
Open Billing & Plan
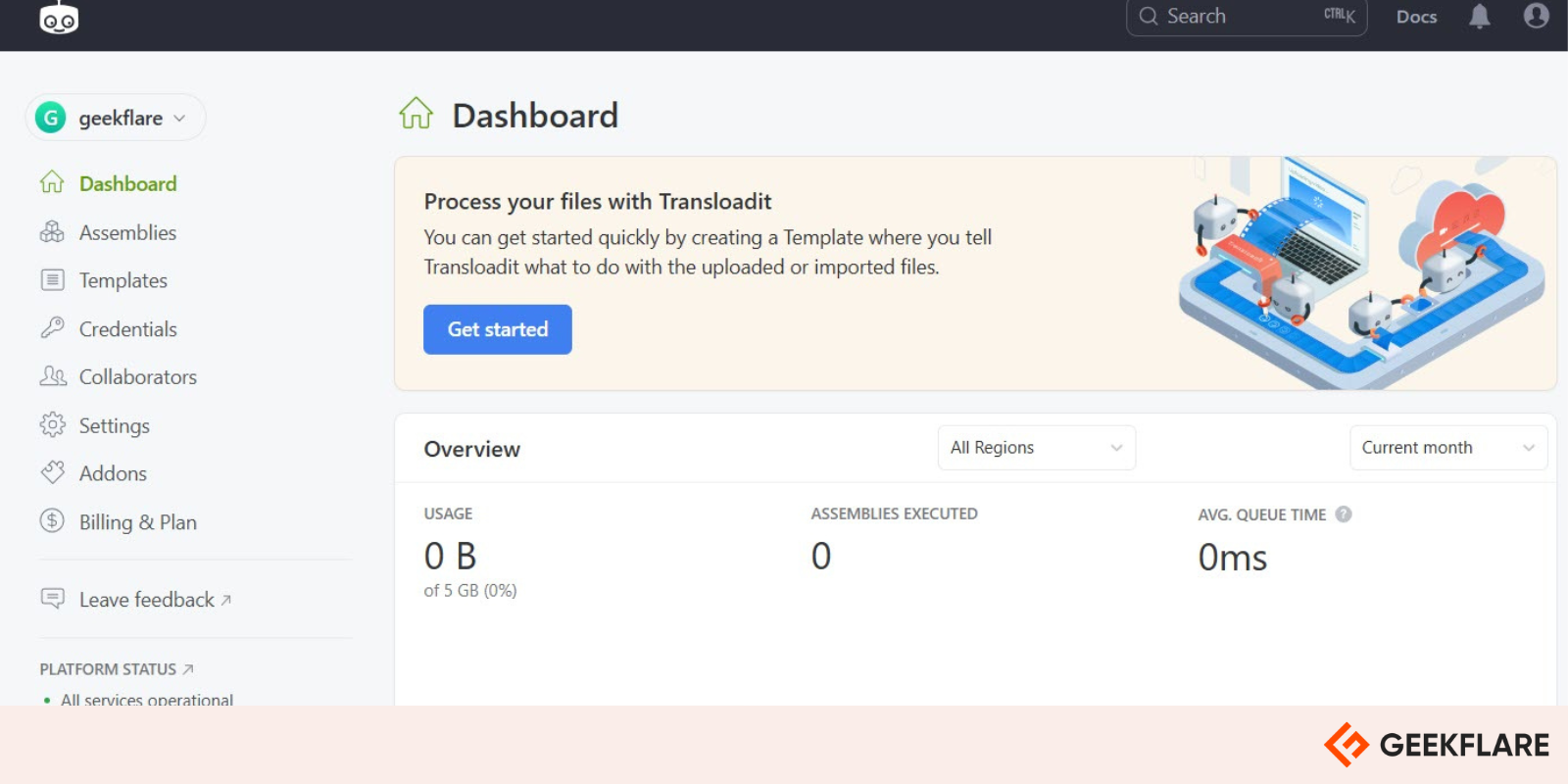pyautogui.click(x=138, y=521)
